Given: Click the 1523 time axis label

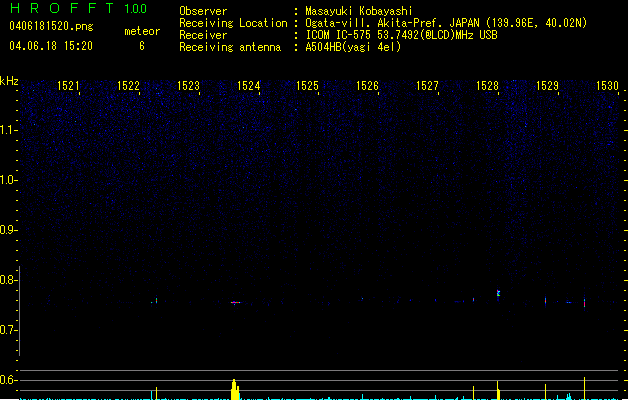Looking at the screenshot, I should tap(188, 86).
